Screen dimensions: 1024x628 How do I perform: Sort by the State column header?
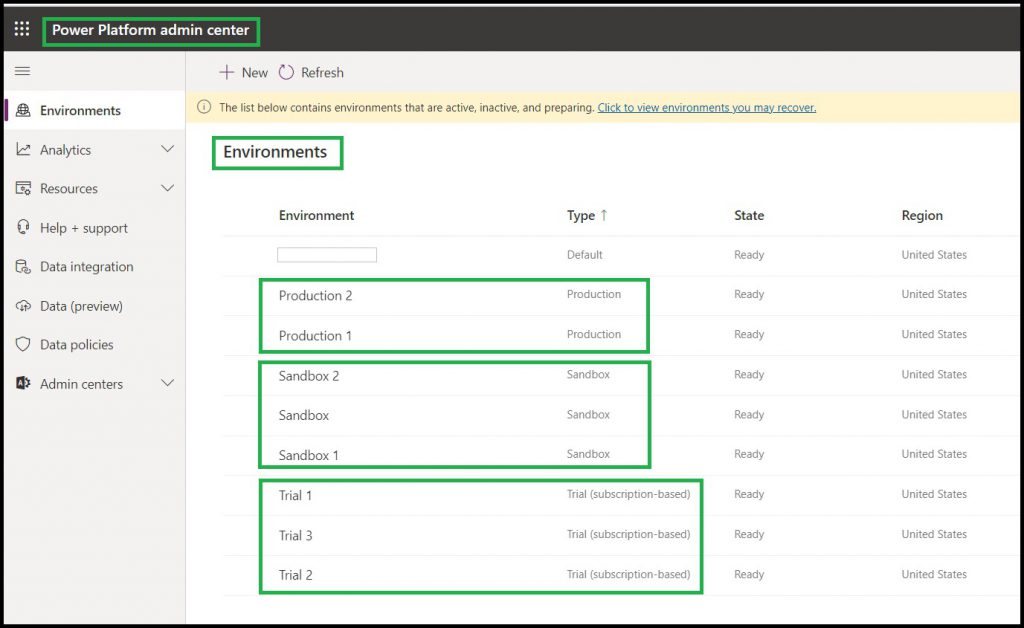tap(748, 215)
